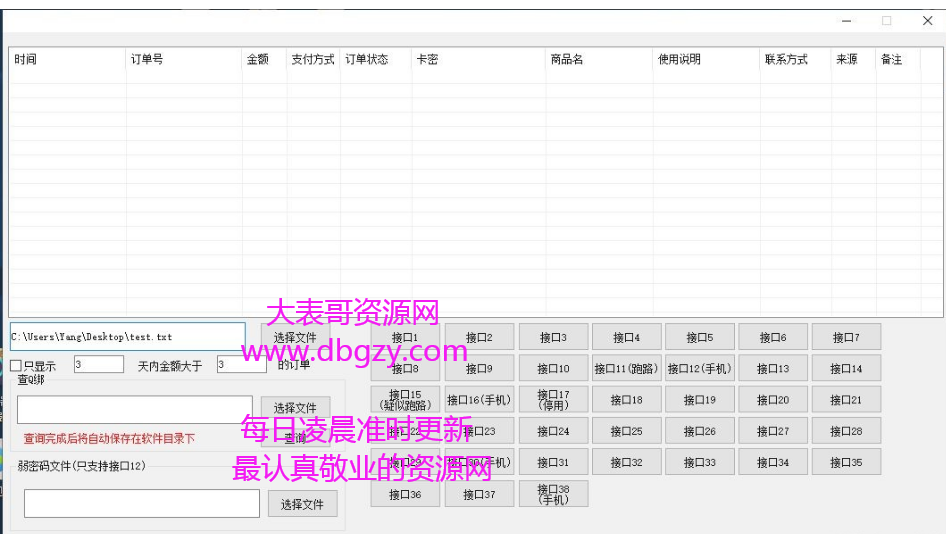The height and width of the screenshot is (534, 946).
Task: Click the text field in the 查Q绑 group
Action: (134, 409)
